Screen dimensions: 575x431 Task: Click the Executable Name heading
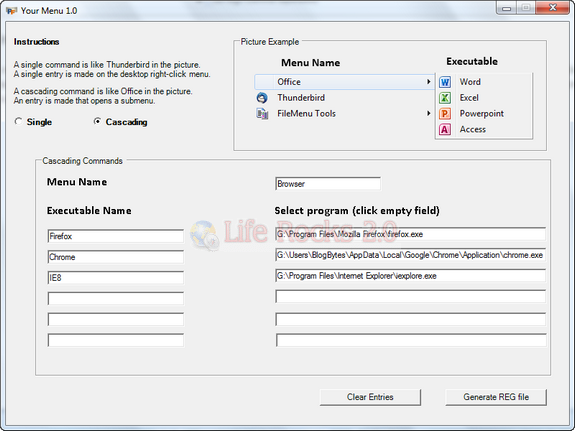pyautogui.click(x=89, y=211)
